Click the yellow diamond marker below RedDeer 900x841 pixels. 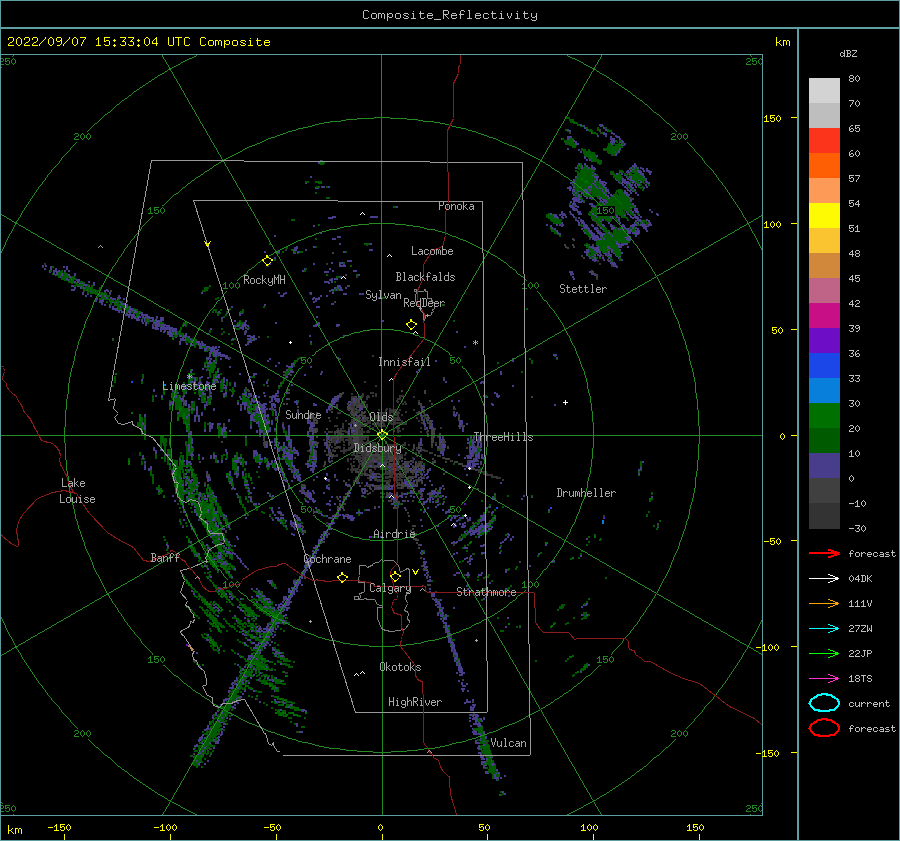point(411,325)
